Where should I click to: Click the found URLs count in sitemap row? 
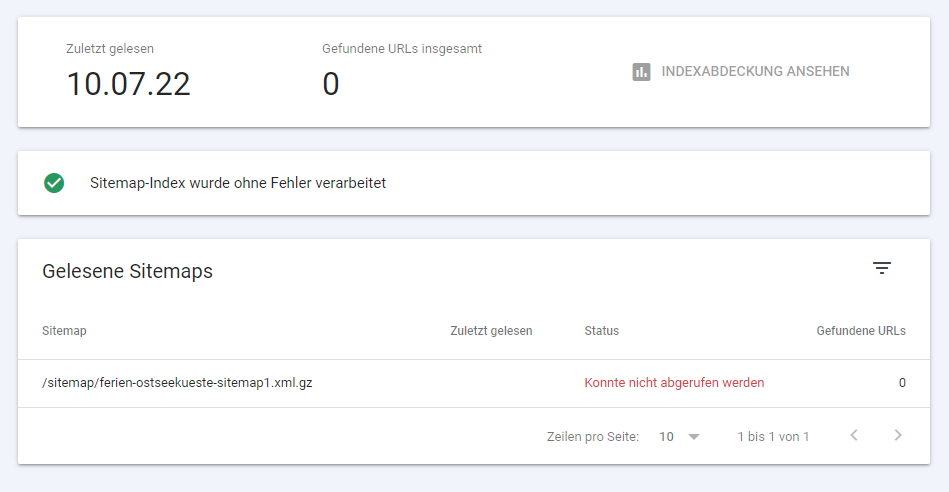(x=902, y=383)
